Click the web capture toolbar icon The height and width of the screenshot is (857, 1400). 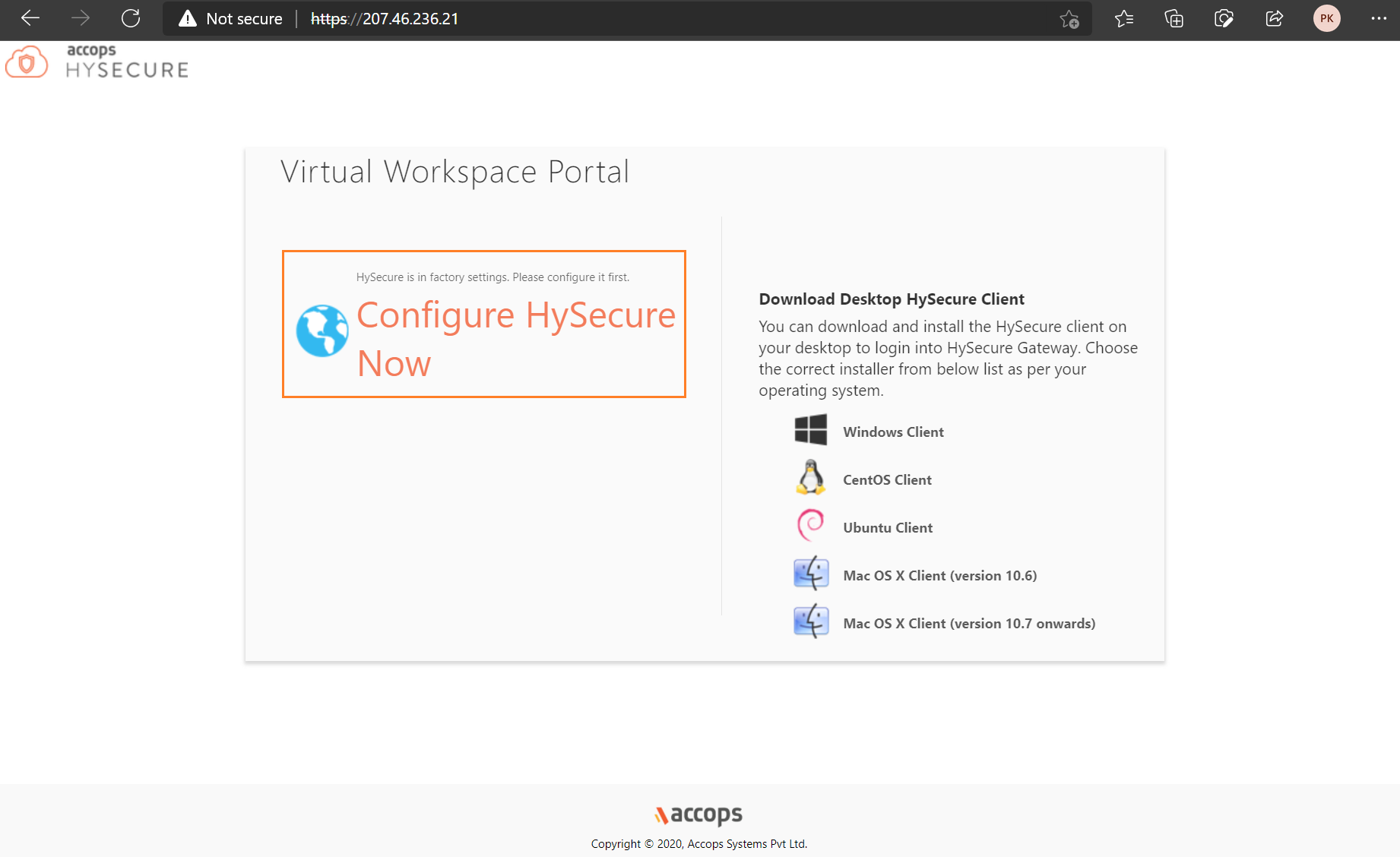(1224, 19)
